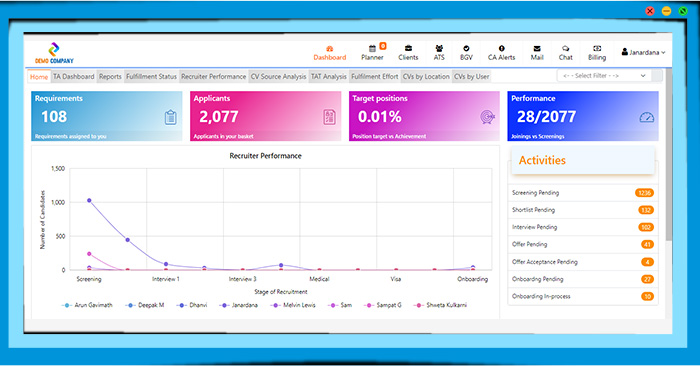Toggle Shweta Kulkarni legend series
The image size is (700, 366).
coord(441,305)
